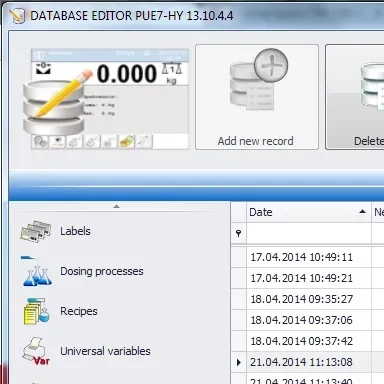
Task: Sort table by Date column header
Action: 309,212
